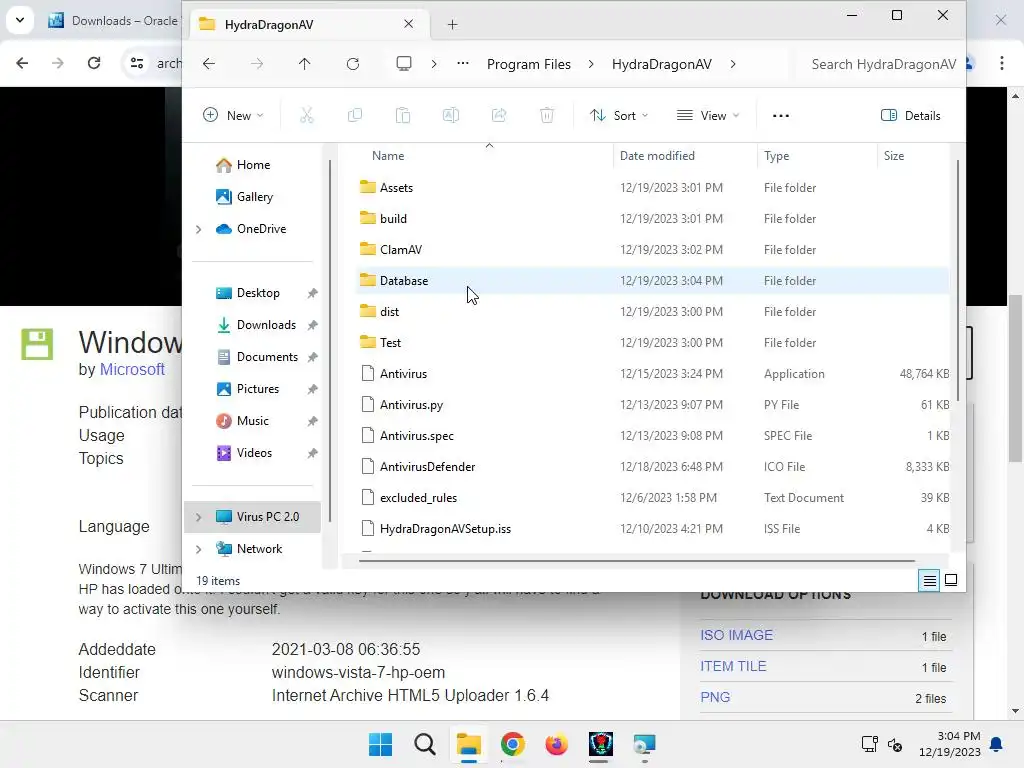Sort by Date modified column header
Image resolution: width=1024 pixels, height=768 pixels.
[657, 156]
